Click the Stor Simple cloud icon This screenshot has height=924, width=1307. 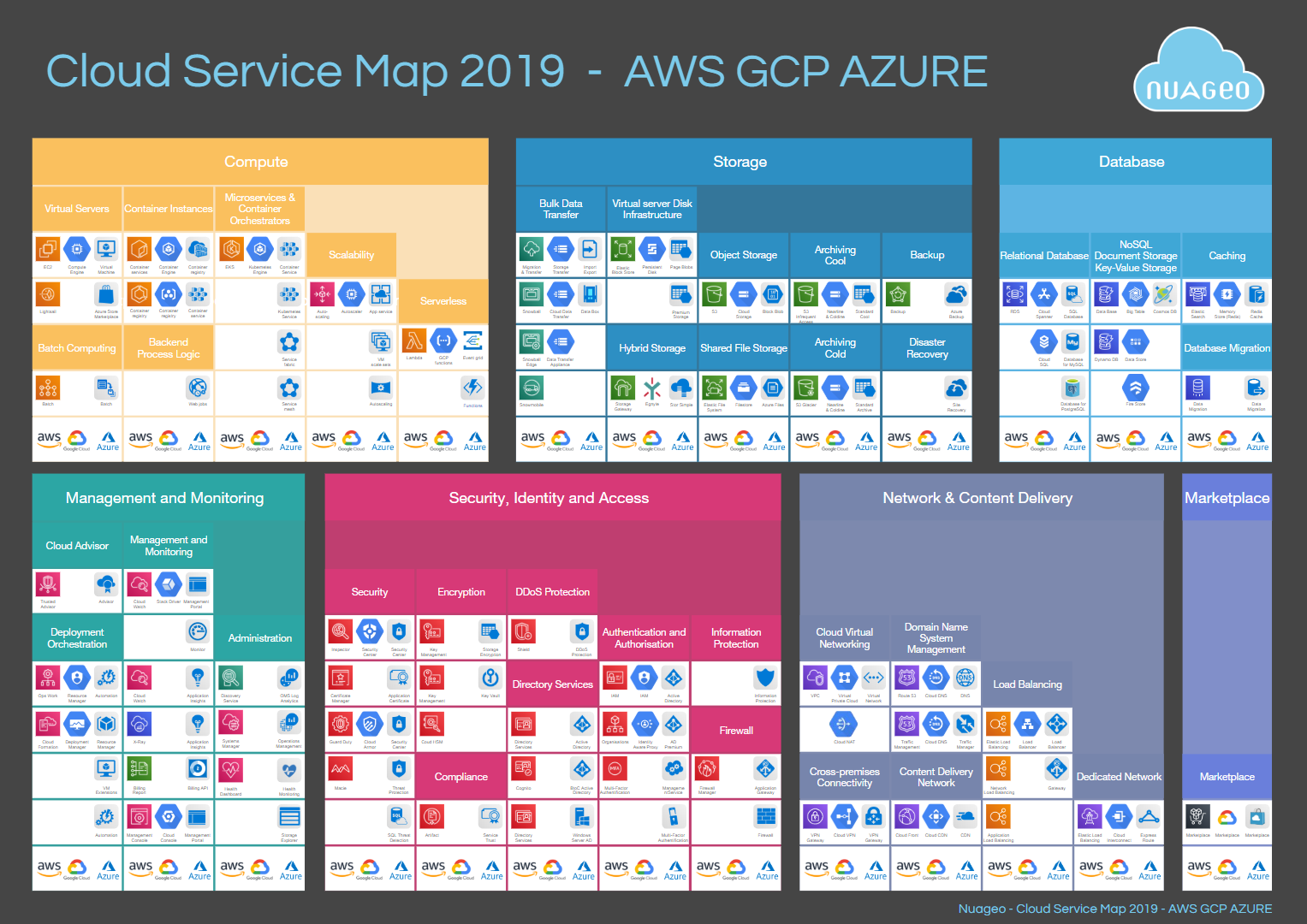pos(681,388)
